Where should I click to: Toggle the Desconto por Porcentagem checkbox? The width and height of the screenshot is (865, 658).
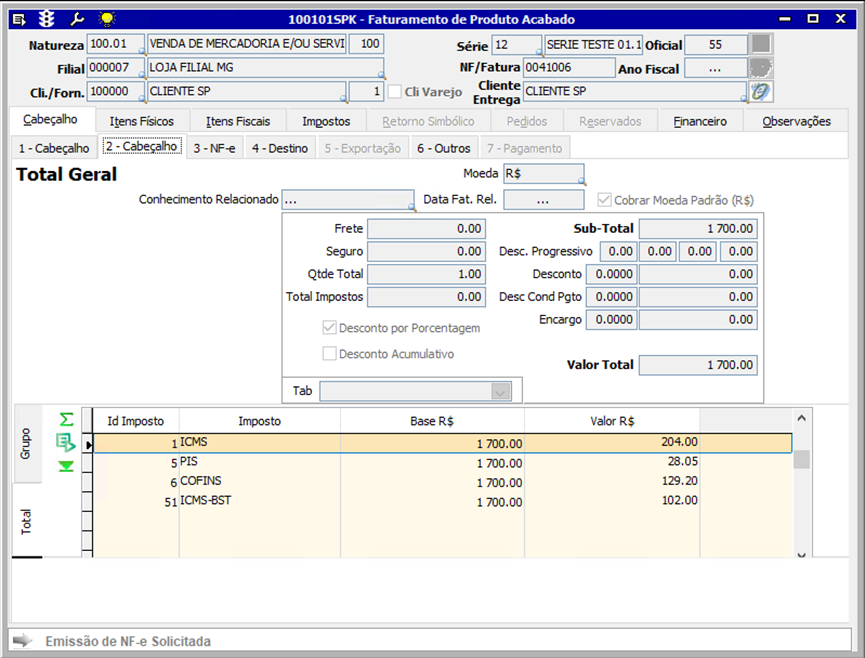coord(329,328)
